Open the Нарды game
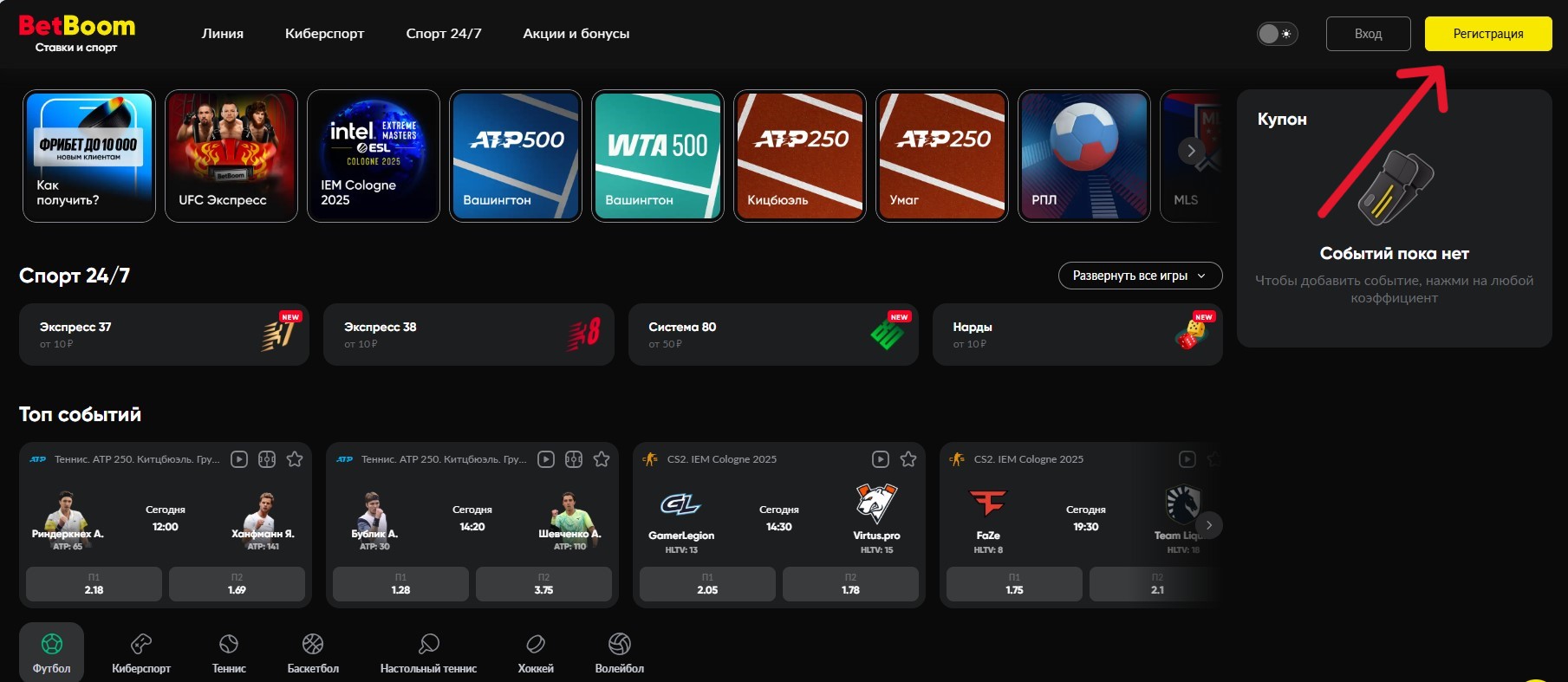The height and width of the screenshot is (682, 1568). pyautogui.click(x=1077, y=335)
